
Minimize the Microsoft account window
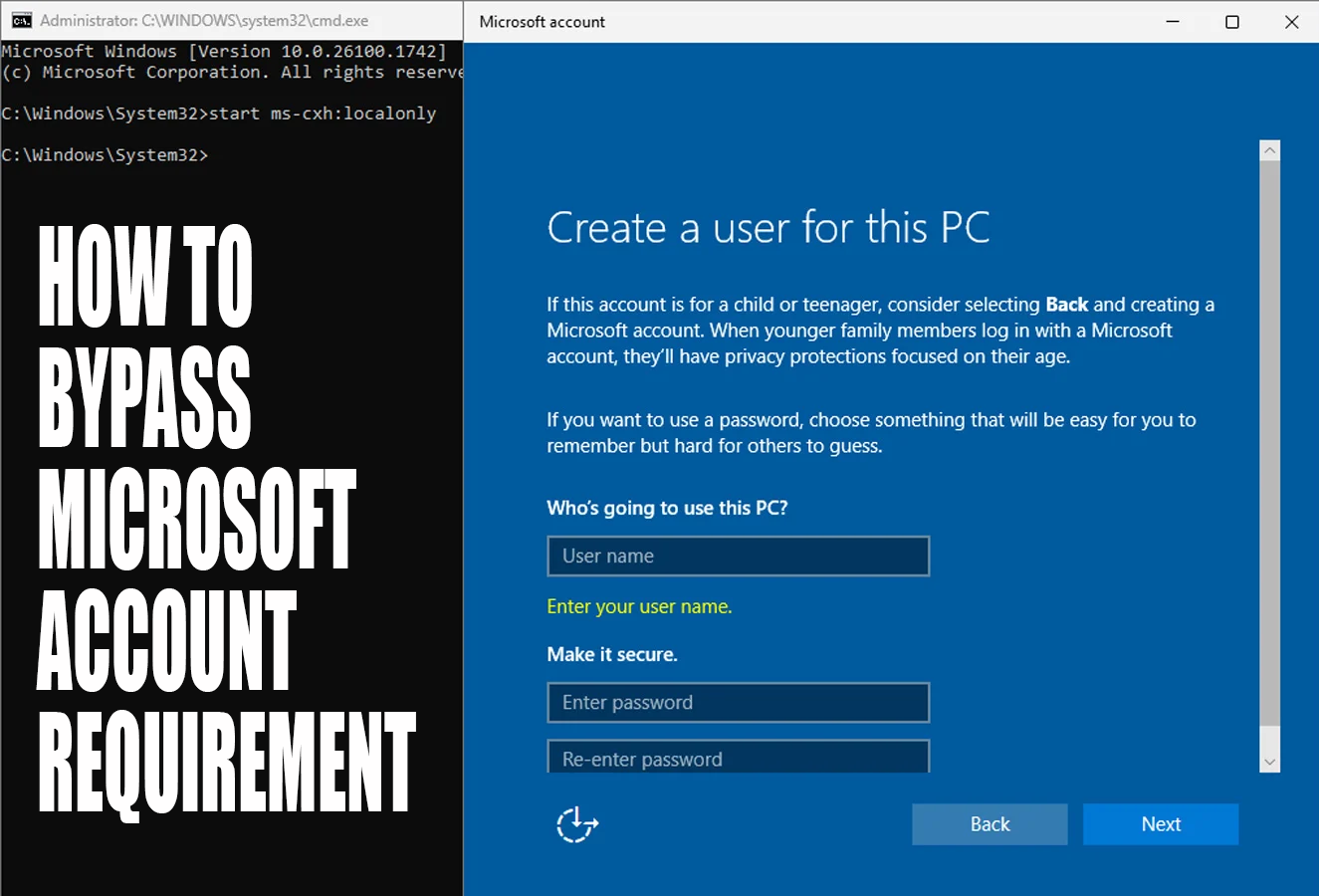[x=1172, y=21]
